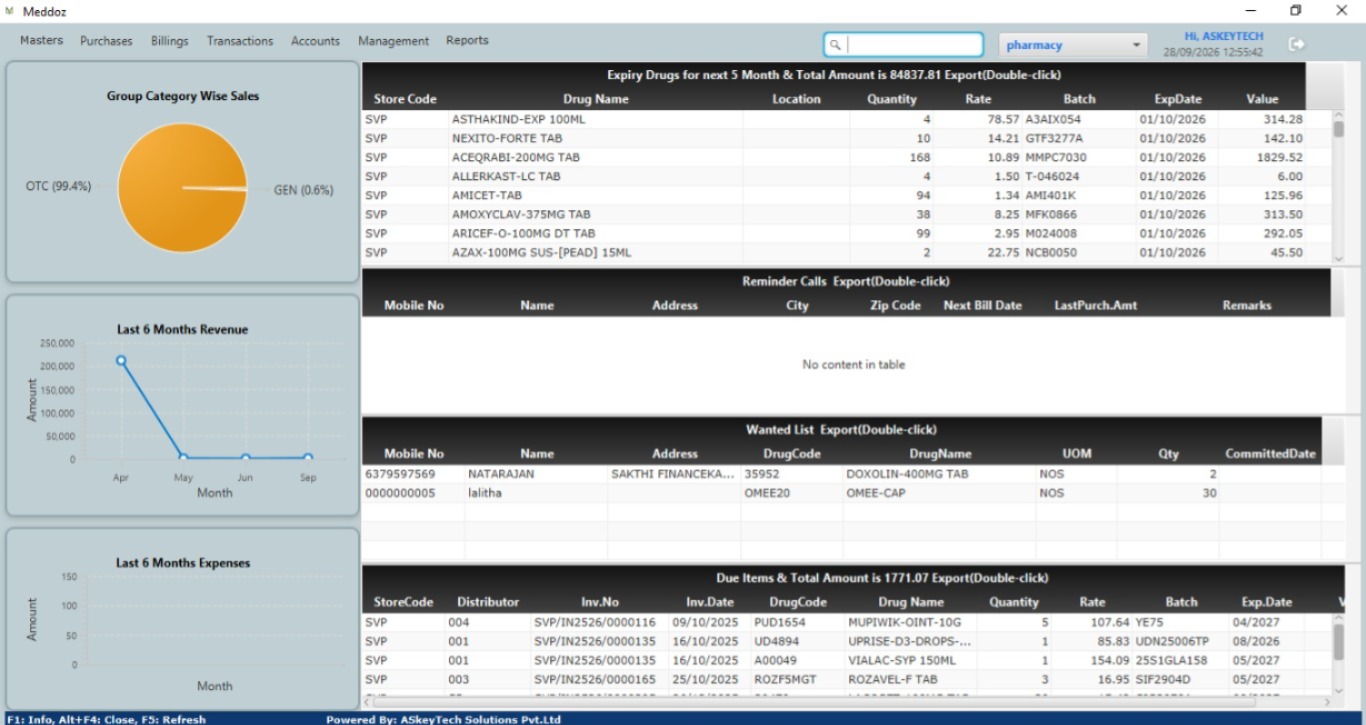Click the Inv.Date column header

tap(709, 602)
